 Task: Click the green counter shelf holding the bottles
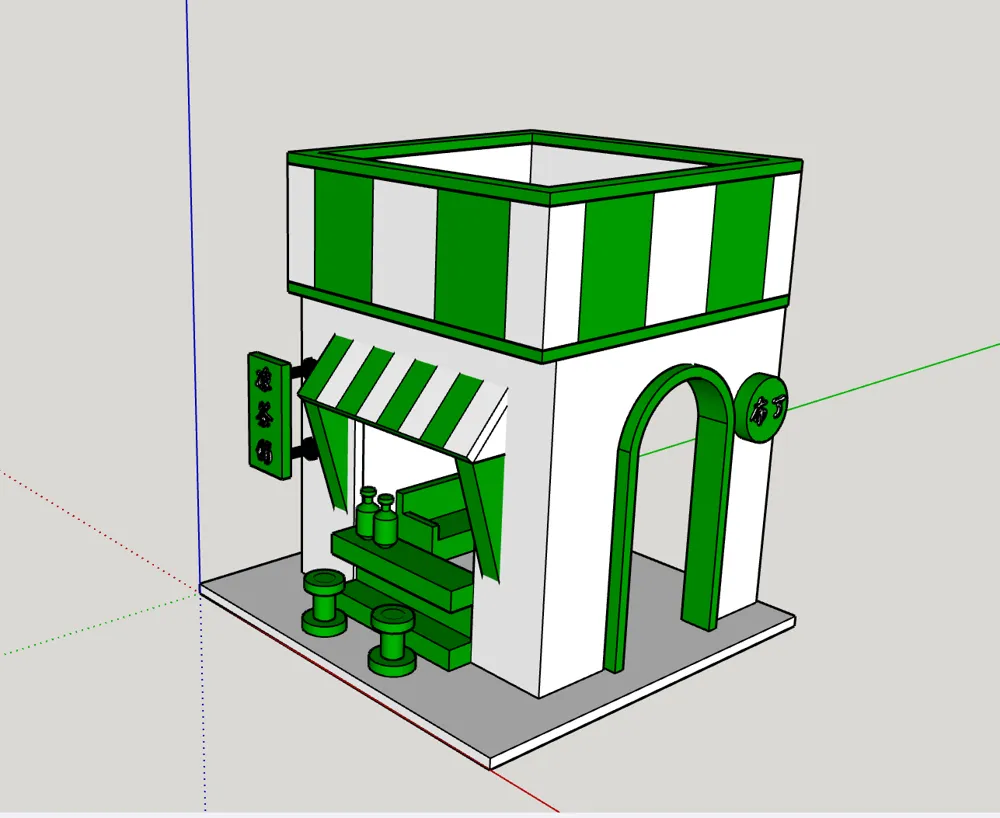402,569
